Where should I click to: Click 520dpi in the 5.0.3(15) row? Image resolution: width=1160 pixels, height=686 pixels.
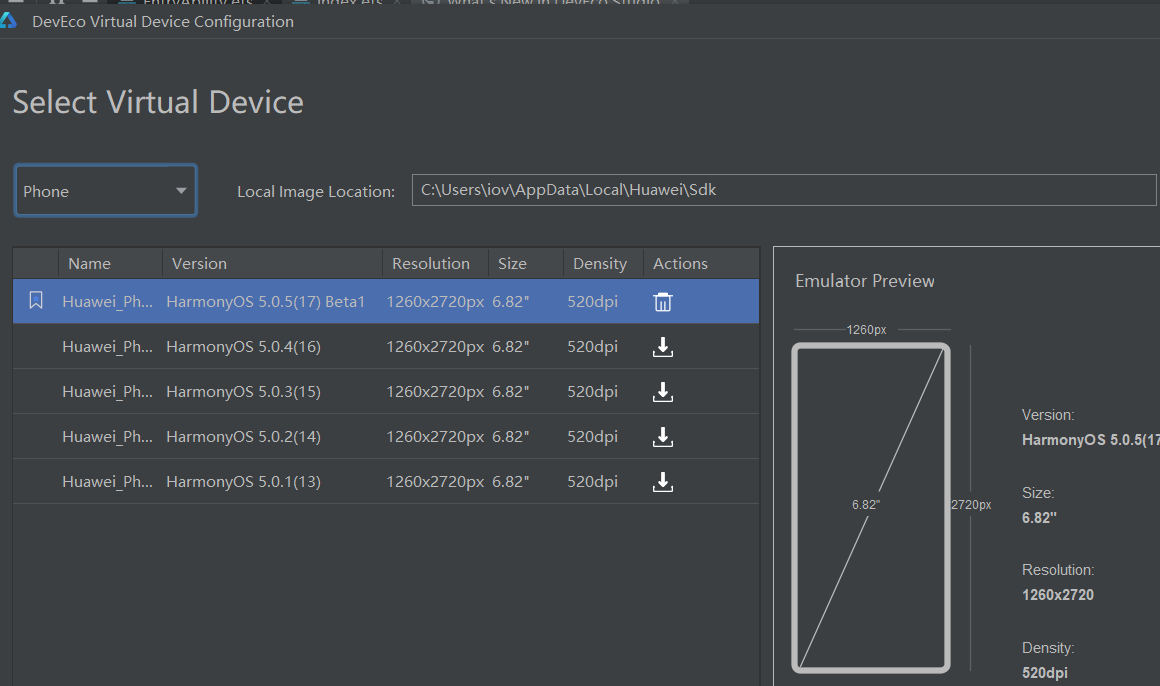point(593,392)
